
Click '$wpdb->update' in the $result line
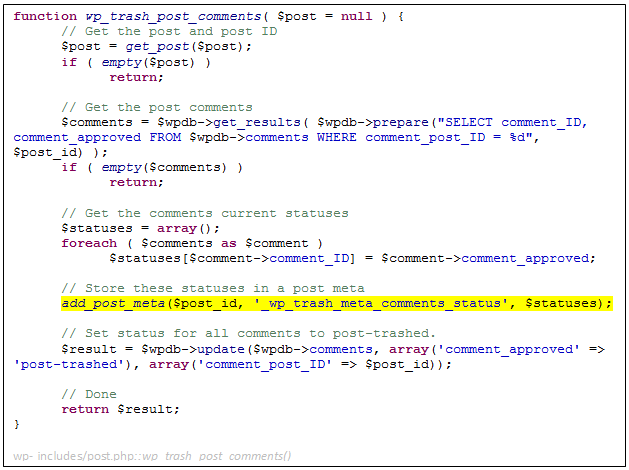pos(193,349)
